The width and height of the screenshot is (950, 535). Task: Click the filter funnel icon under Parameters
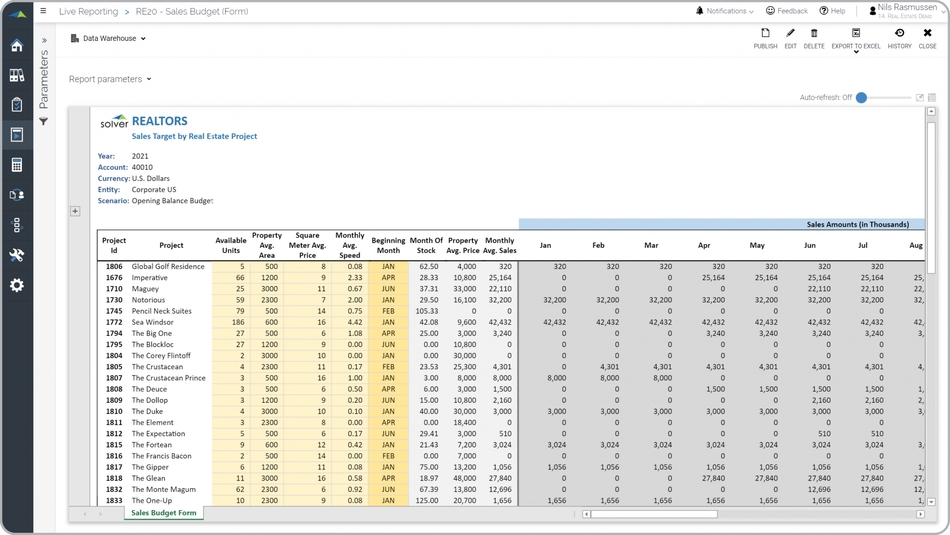[44, 122]
